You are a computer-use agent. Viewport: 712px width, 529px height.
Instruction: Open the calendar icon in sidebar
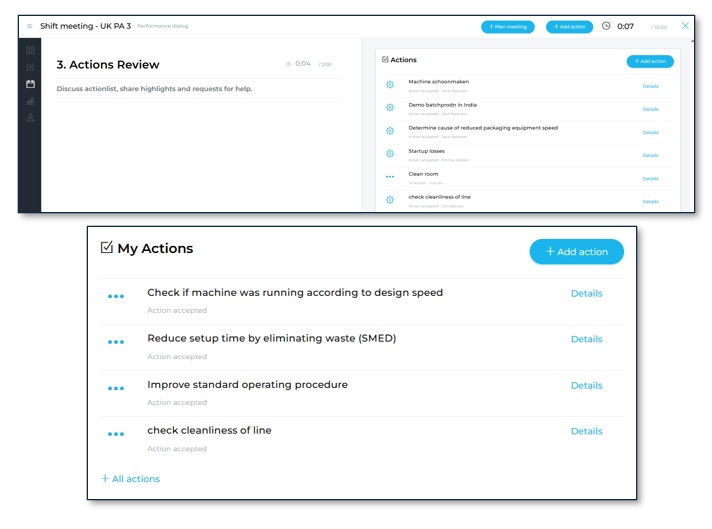tap(30, 84)
